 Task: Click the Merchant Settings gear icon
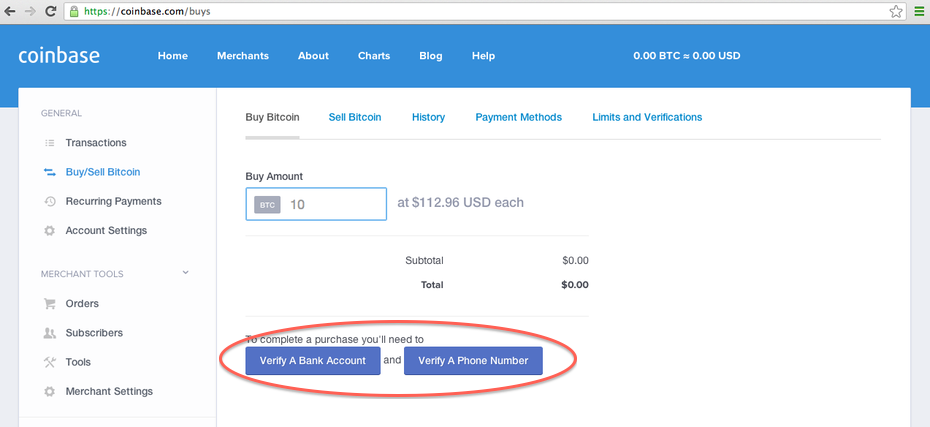[x=50, y=391]
